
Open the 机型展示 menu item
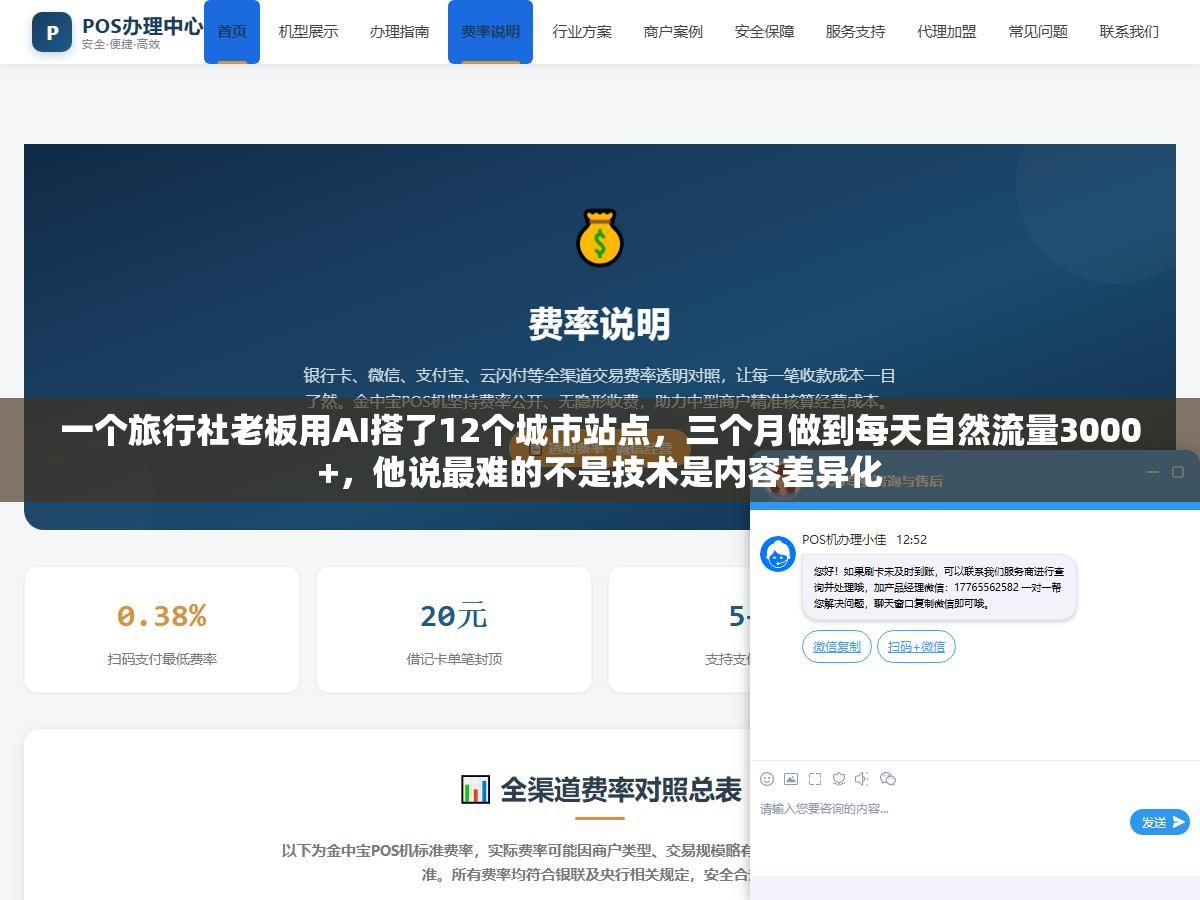pyautogui.click(x=308, y=32)
